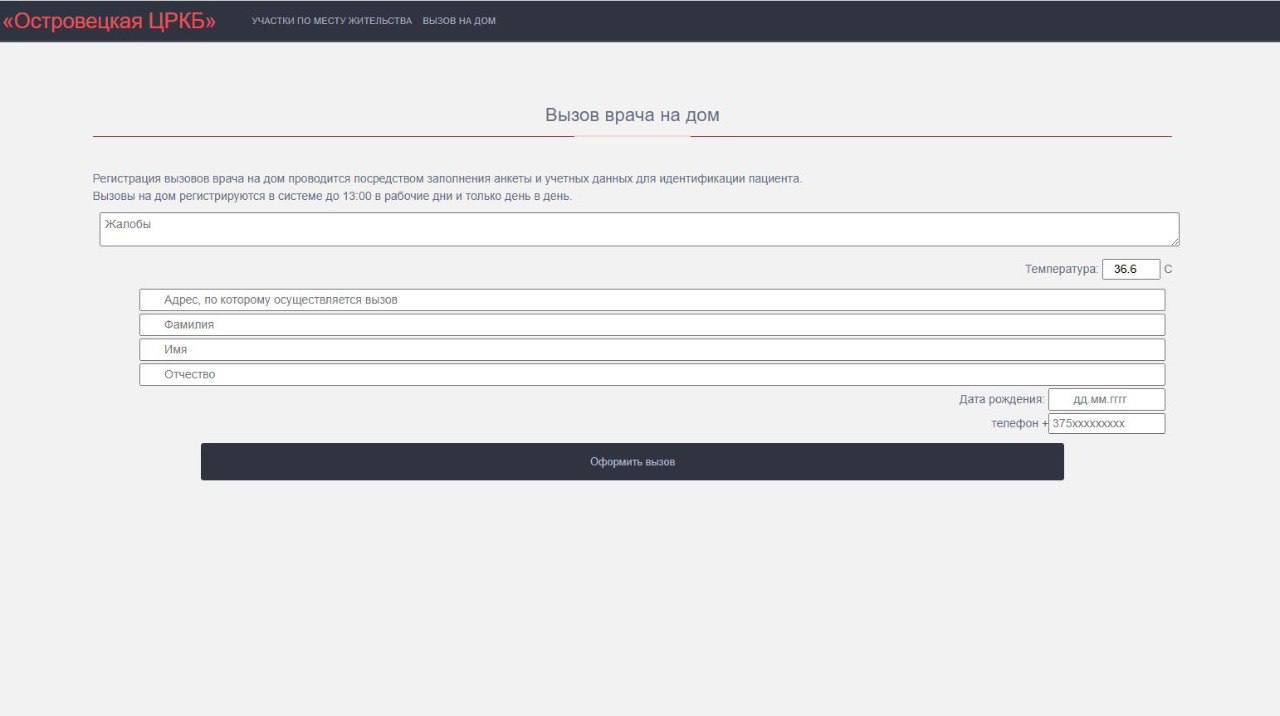Viewport: 1280px width, 716px height.
Task: Click into the Отчество input field
Action: (651, 375)
